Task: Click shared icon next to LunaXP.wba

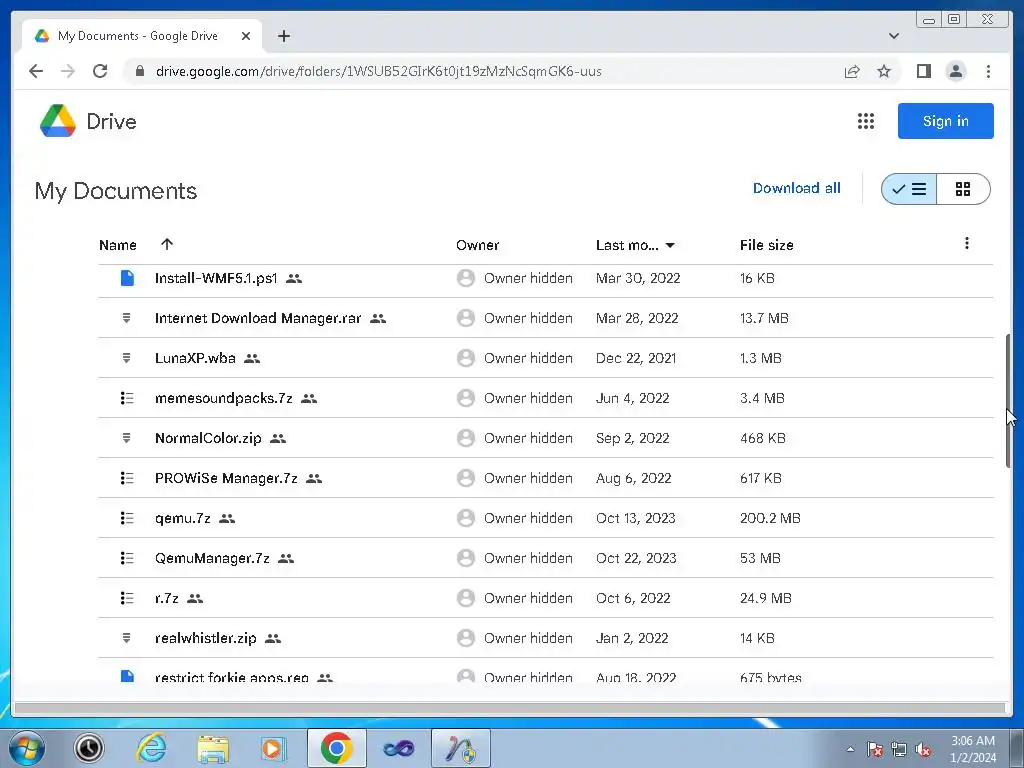Action: pyautogui.click(x=252, y=359)
